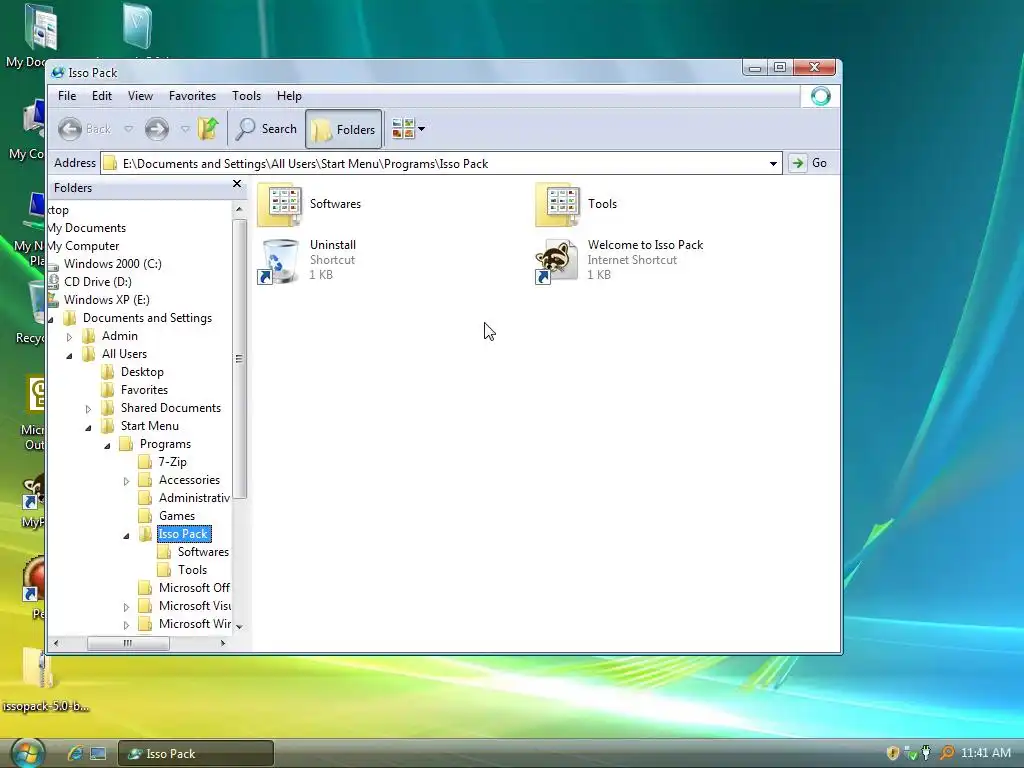Expand the Shared Documents node

coord(88,409)
